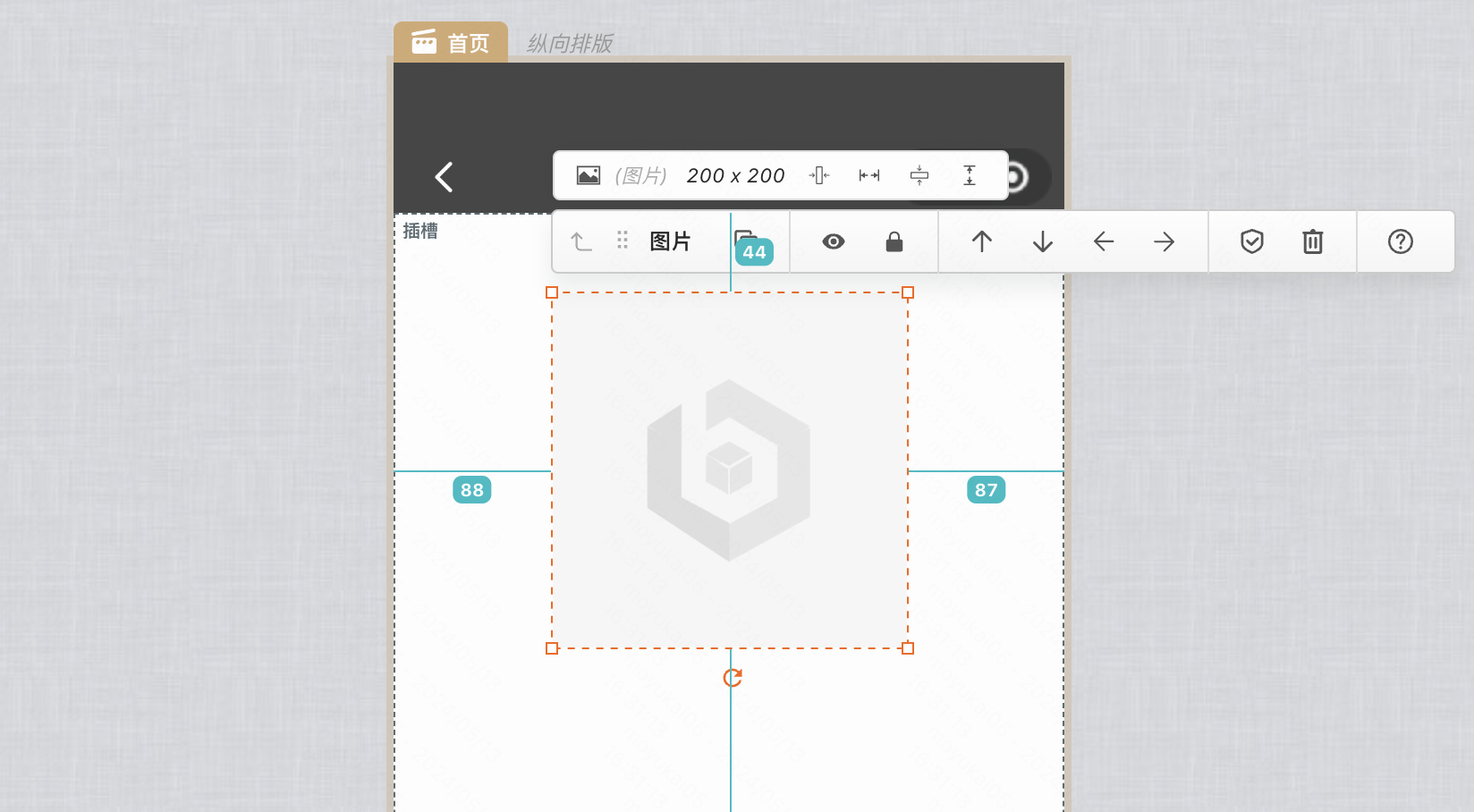This screenshot has width=1474, height=812.
Task: Select the placeholder image in canvas
Action: (x=730, y=470)
